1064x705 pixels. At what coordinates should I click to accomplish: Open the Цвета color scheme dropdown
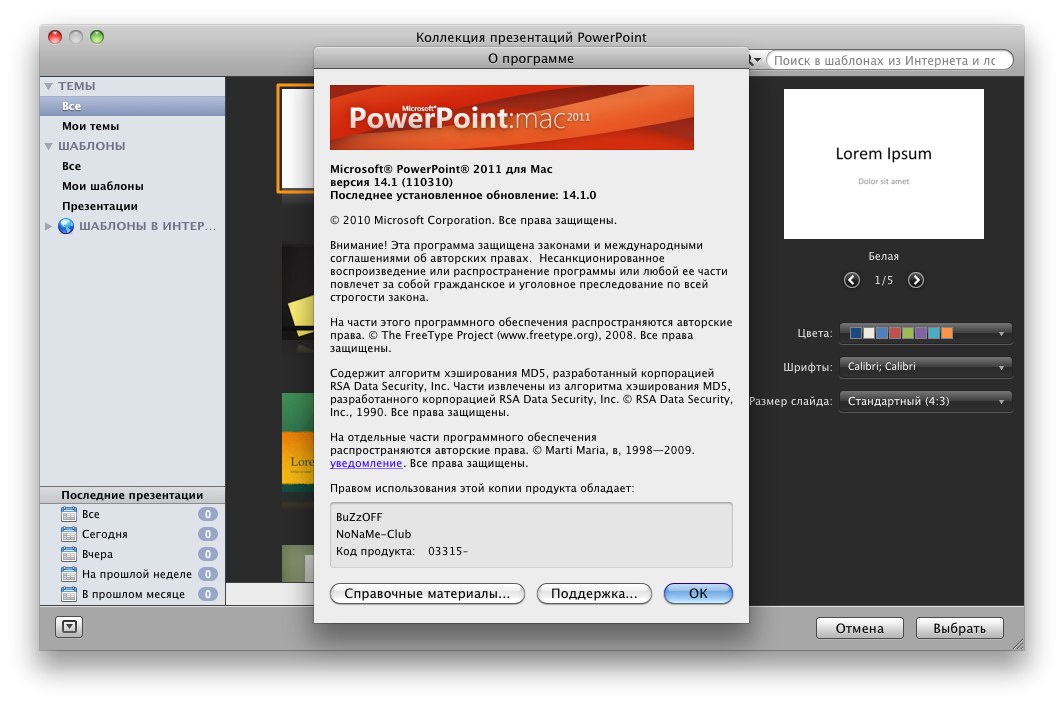[926, 333]
